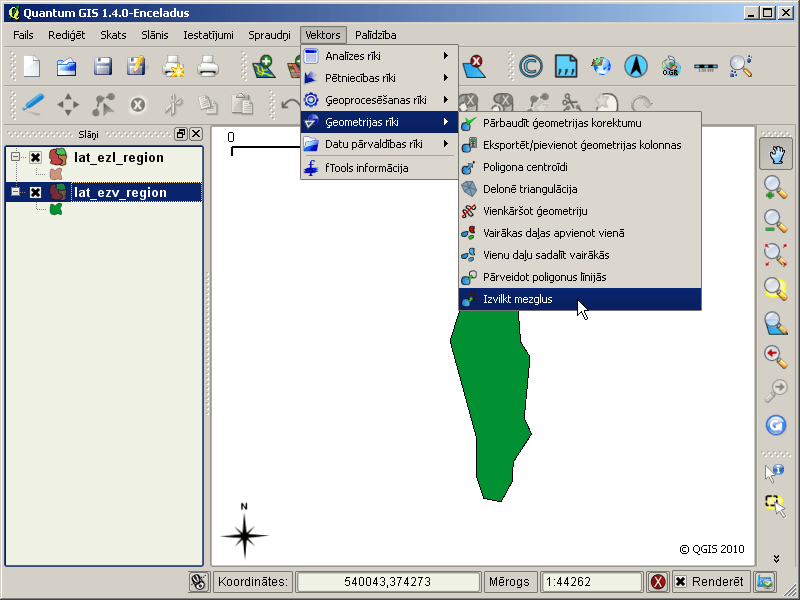Choose Vienkāršot ģeometriju menu entry

coord(580,211)
